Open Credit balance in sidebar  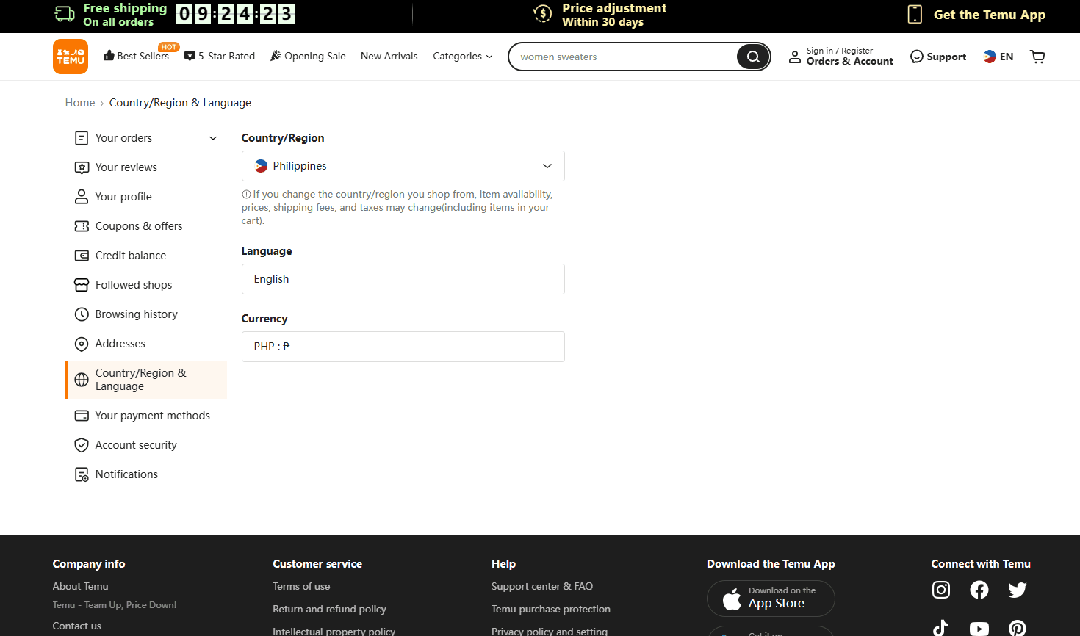point(146,256)
